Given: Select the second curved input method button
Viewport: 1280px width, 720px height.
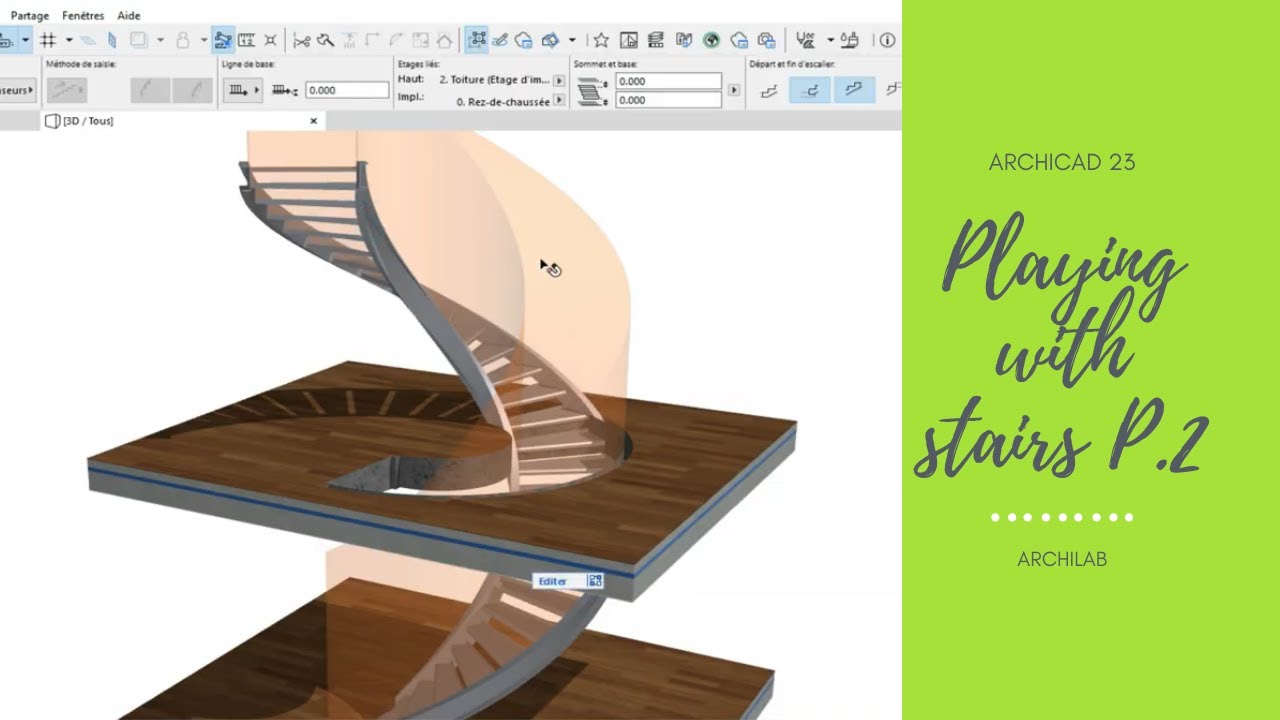Looking at the screenshot, I should [x=191, y=90].
